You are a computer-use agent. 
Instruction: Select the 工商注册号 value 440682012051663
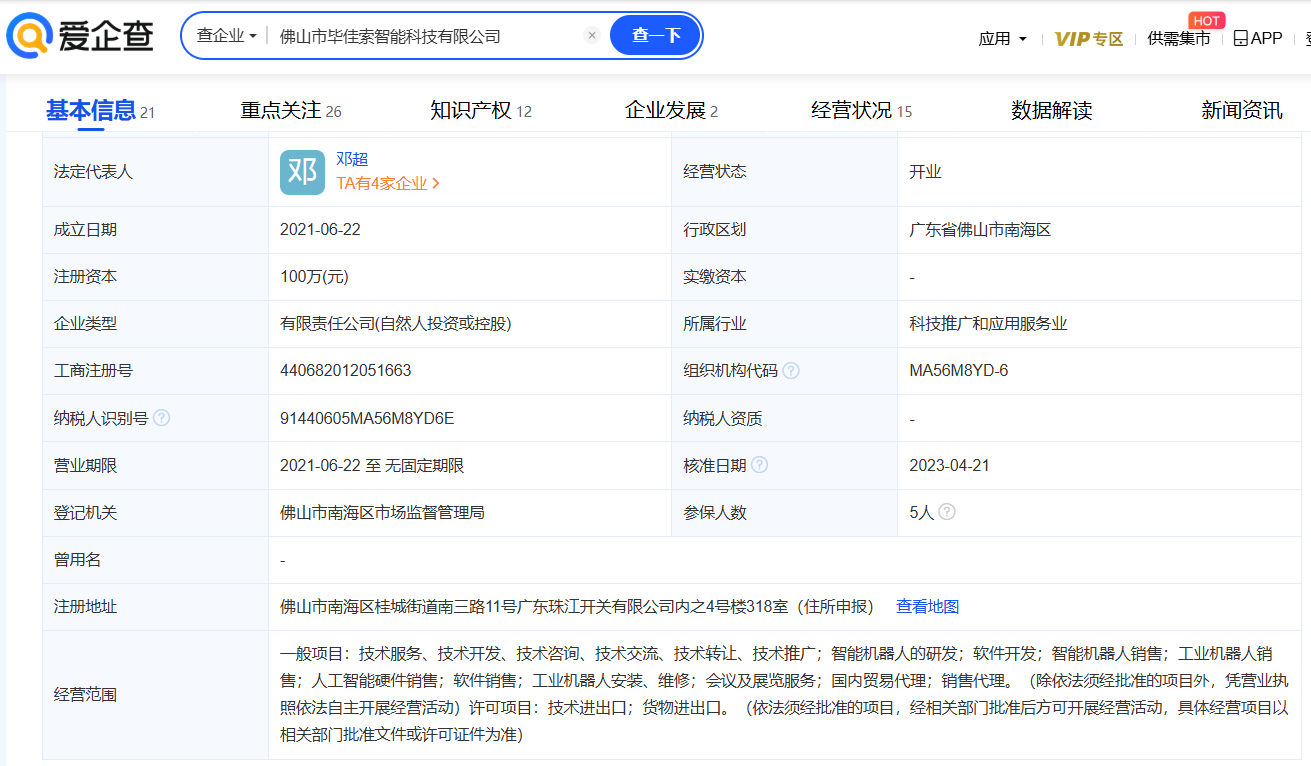pyautogui.click(x=346, y=371)
